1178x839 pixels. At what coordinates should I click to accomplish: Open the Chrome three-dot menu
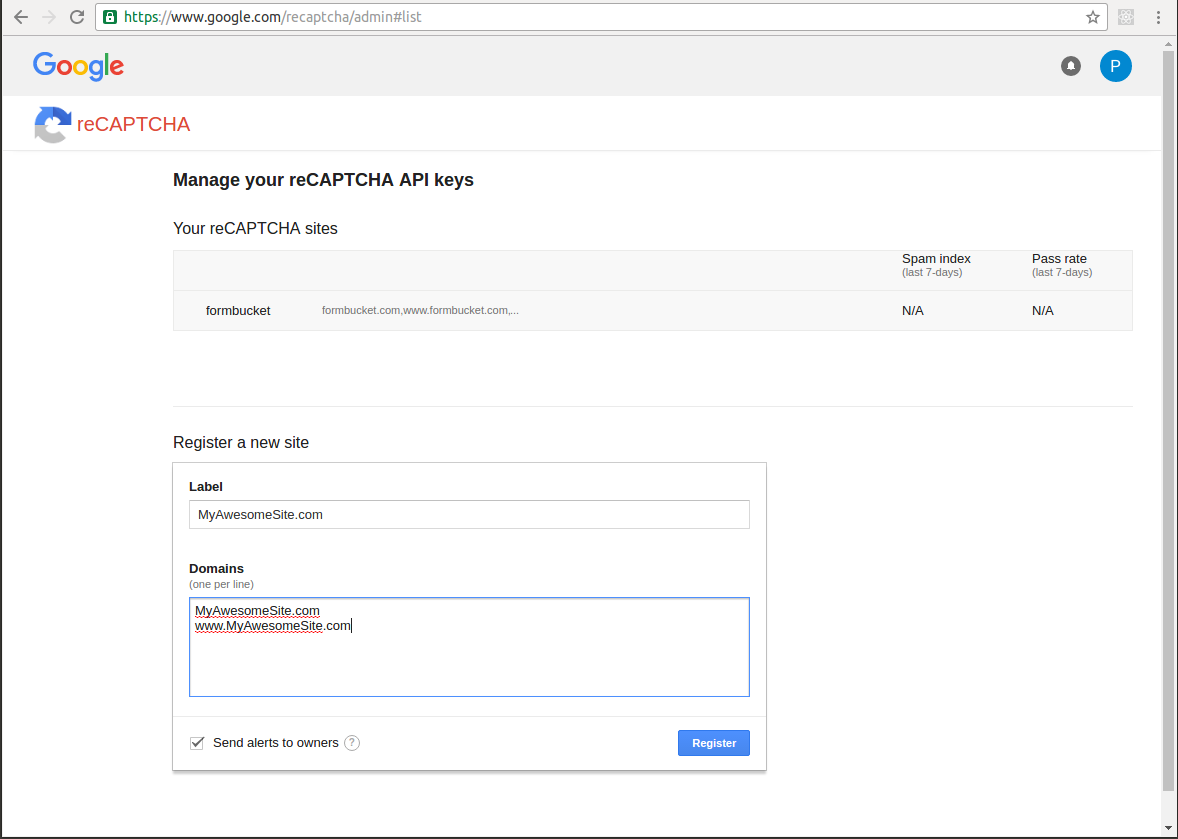coord(1158,17)
